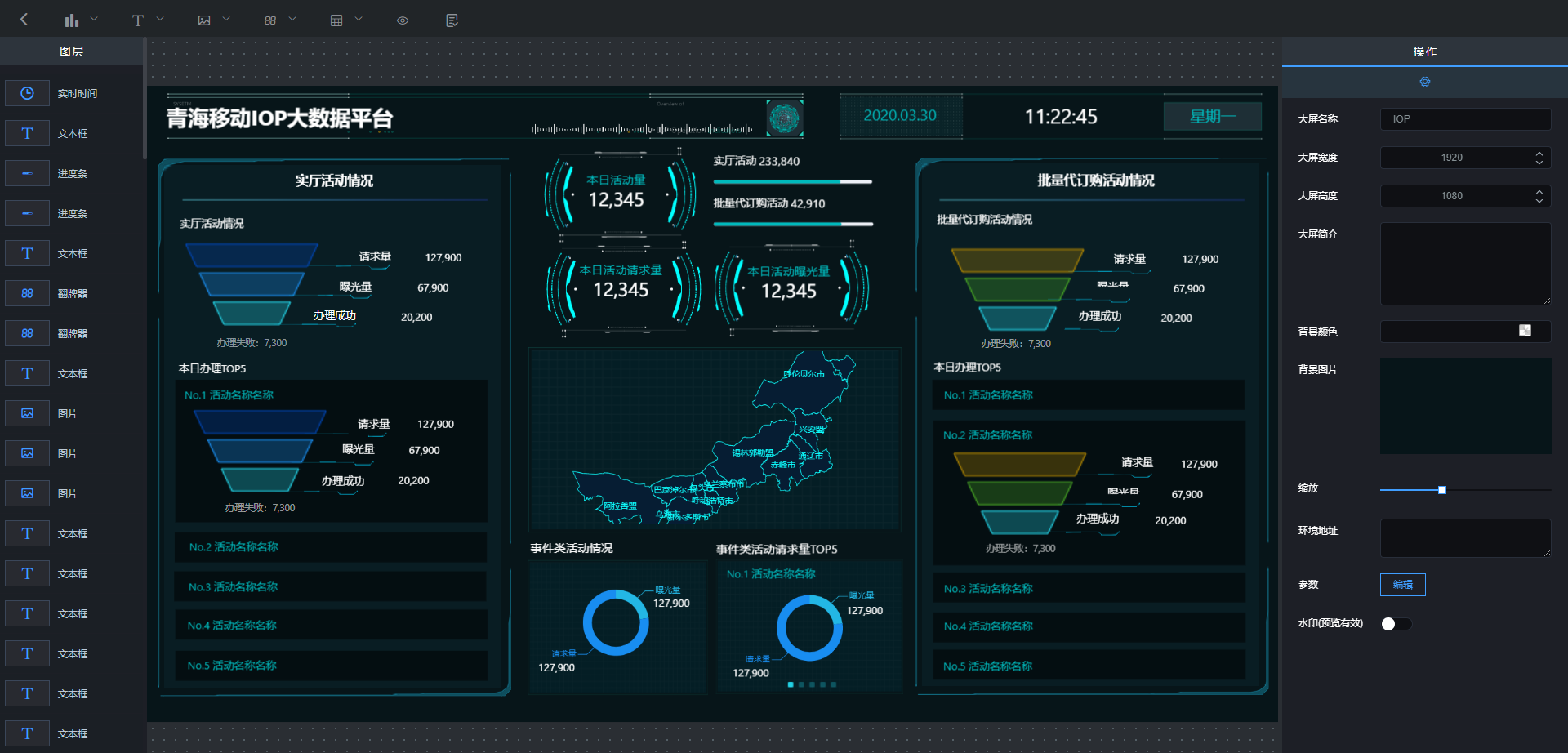Select the clock time 11:22:45
The width and height of the screenshot is (1568, 753).
1061,117
